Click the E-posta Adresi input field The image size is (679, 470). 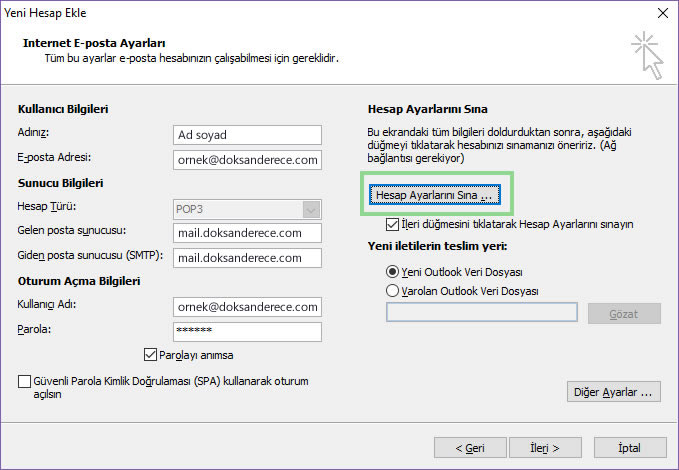247,160
